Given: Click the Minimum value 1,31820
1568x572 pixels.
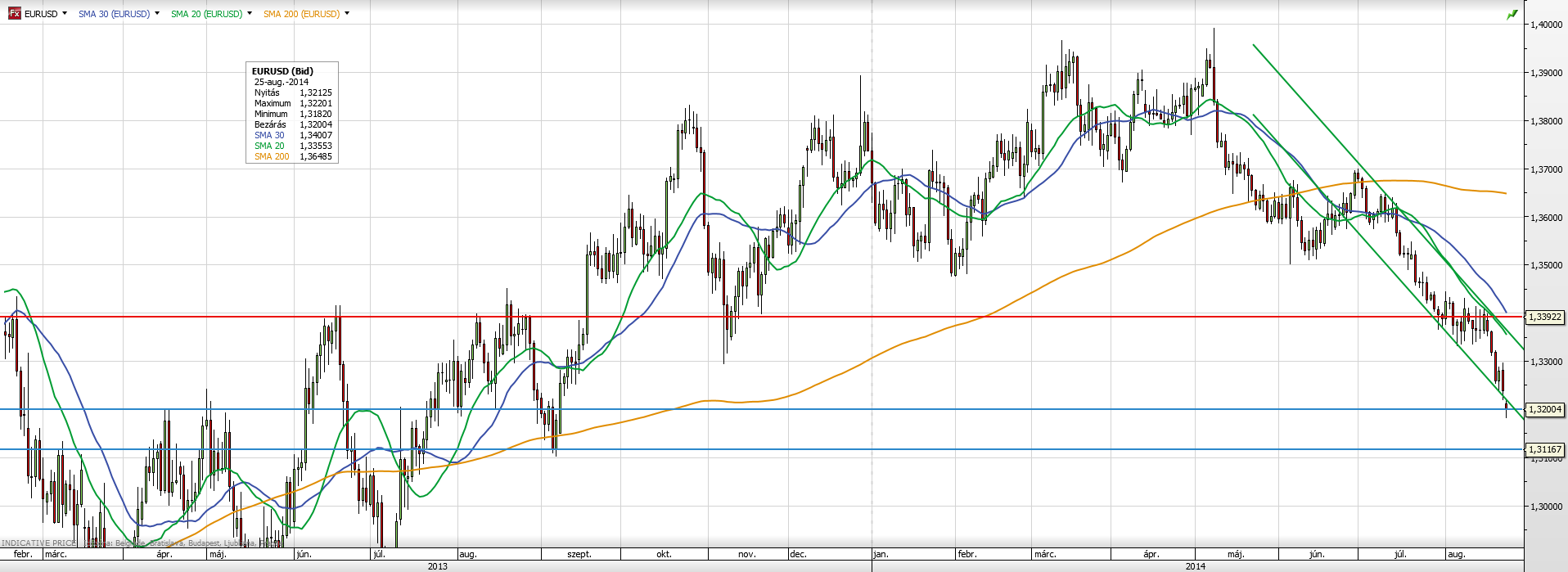Looking at the screenshot, I should tap(316, 114).
